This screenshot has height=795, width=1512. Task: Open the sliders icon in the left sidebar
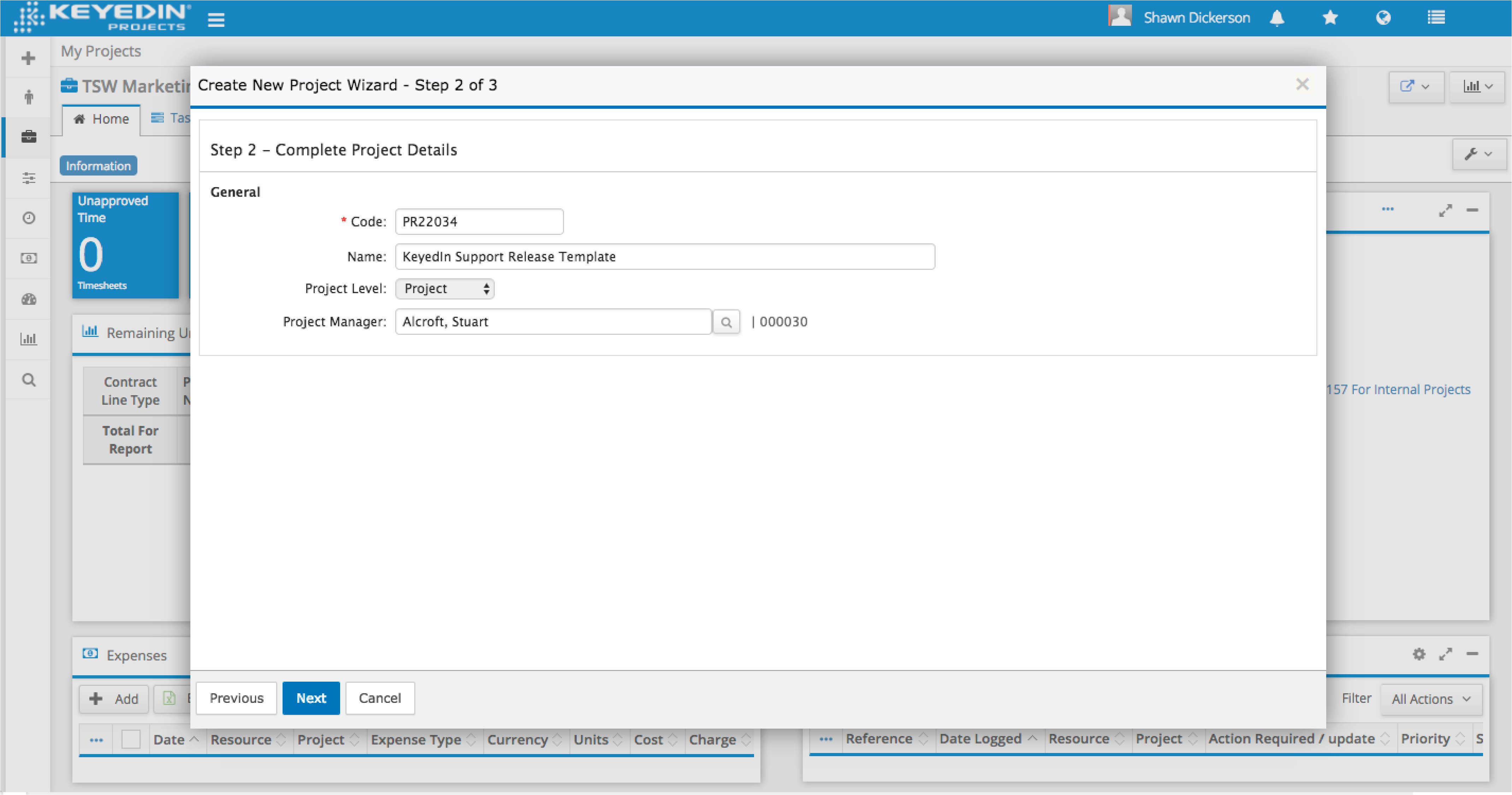[x=28, y=178]
